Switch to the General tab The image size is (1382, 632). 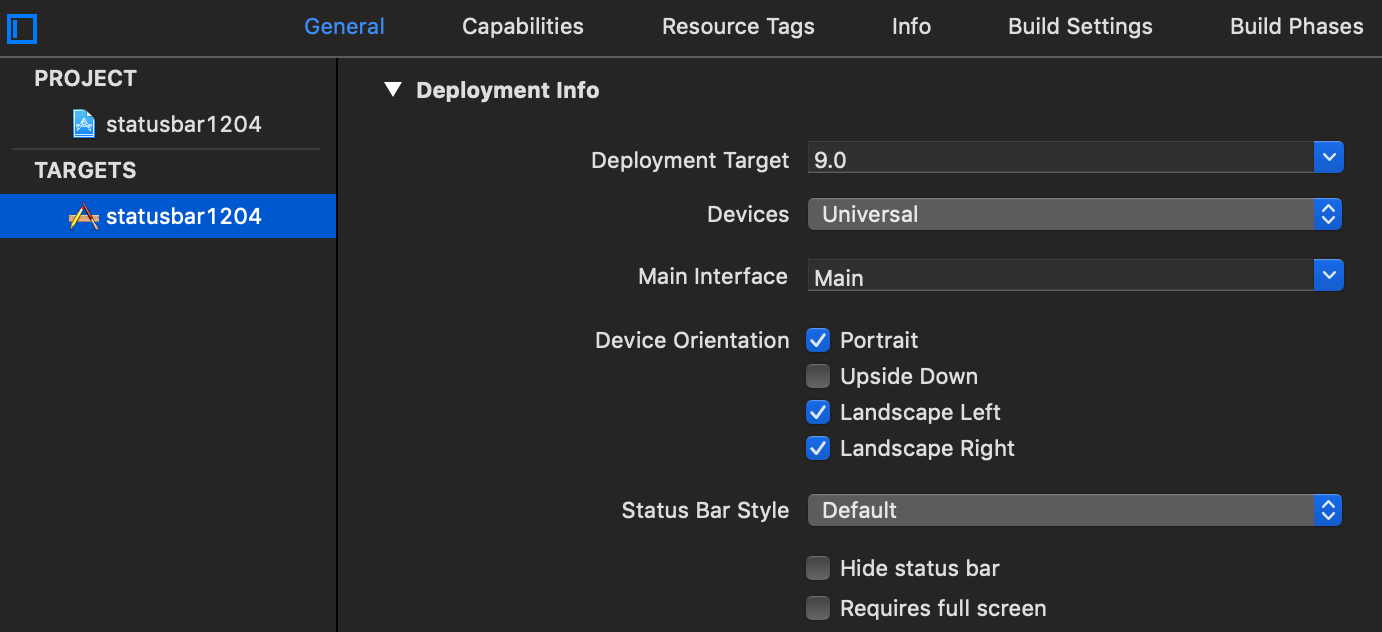[x=344, y=27]
